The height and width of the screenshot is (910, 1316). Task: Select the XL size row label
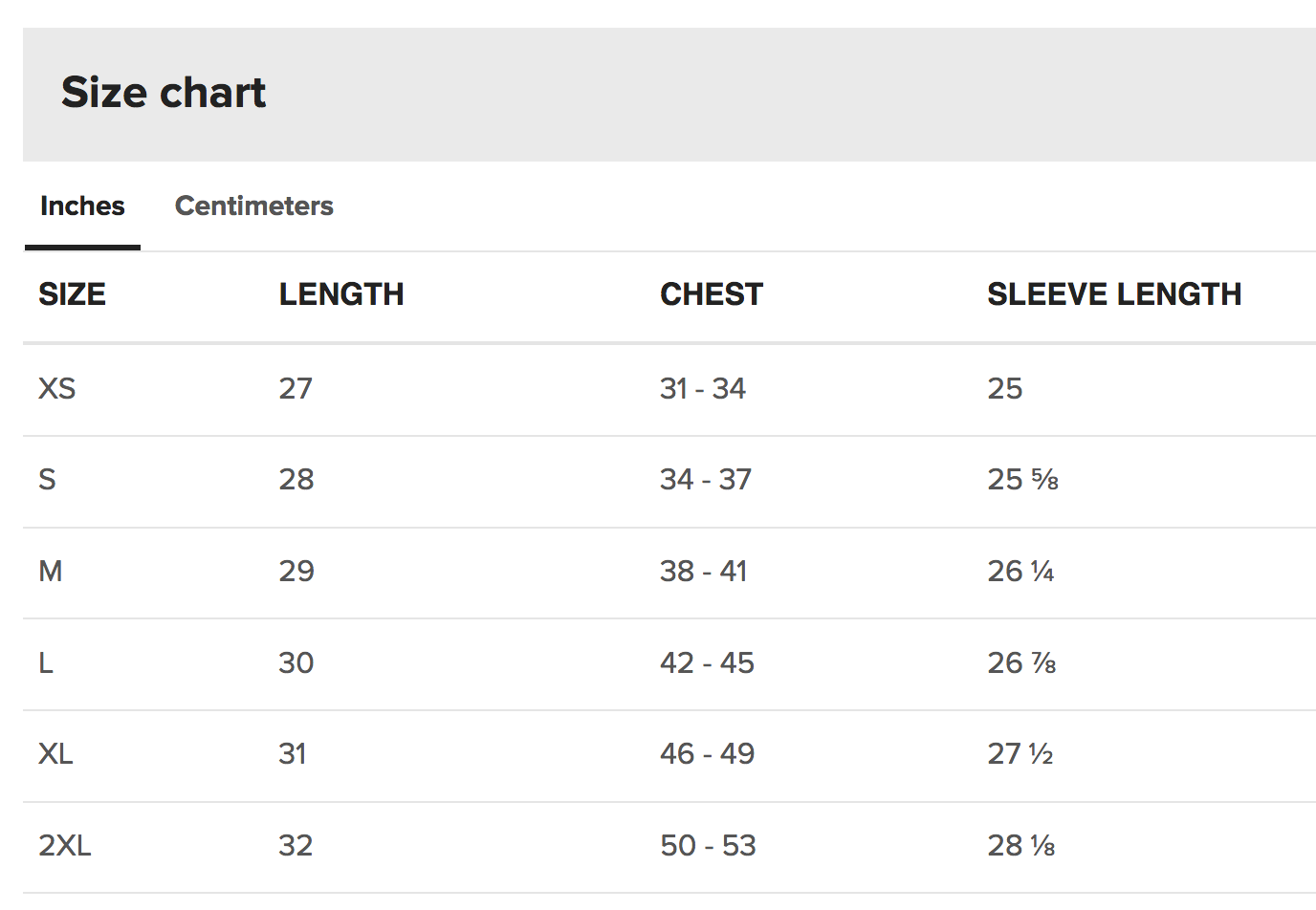55,753
